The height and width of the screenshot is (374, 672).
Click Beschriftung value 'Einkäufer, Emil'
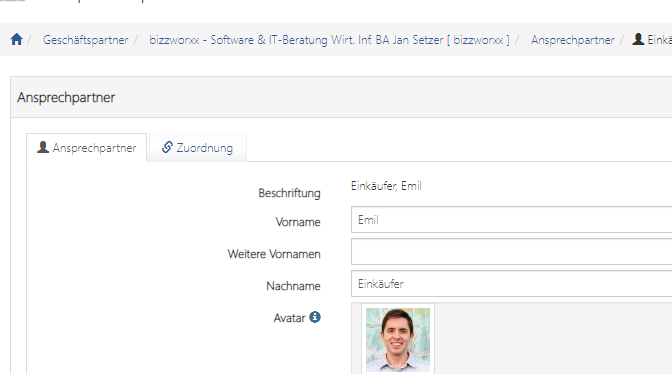(x=386, y=186)
